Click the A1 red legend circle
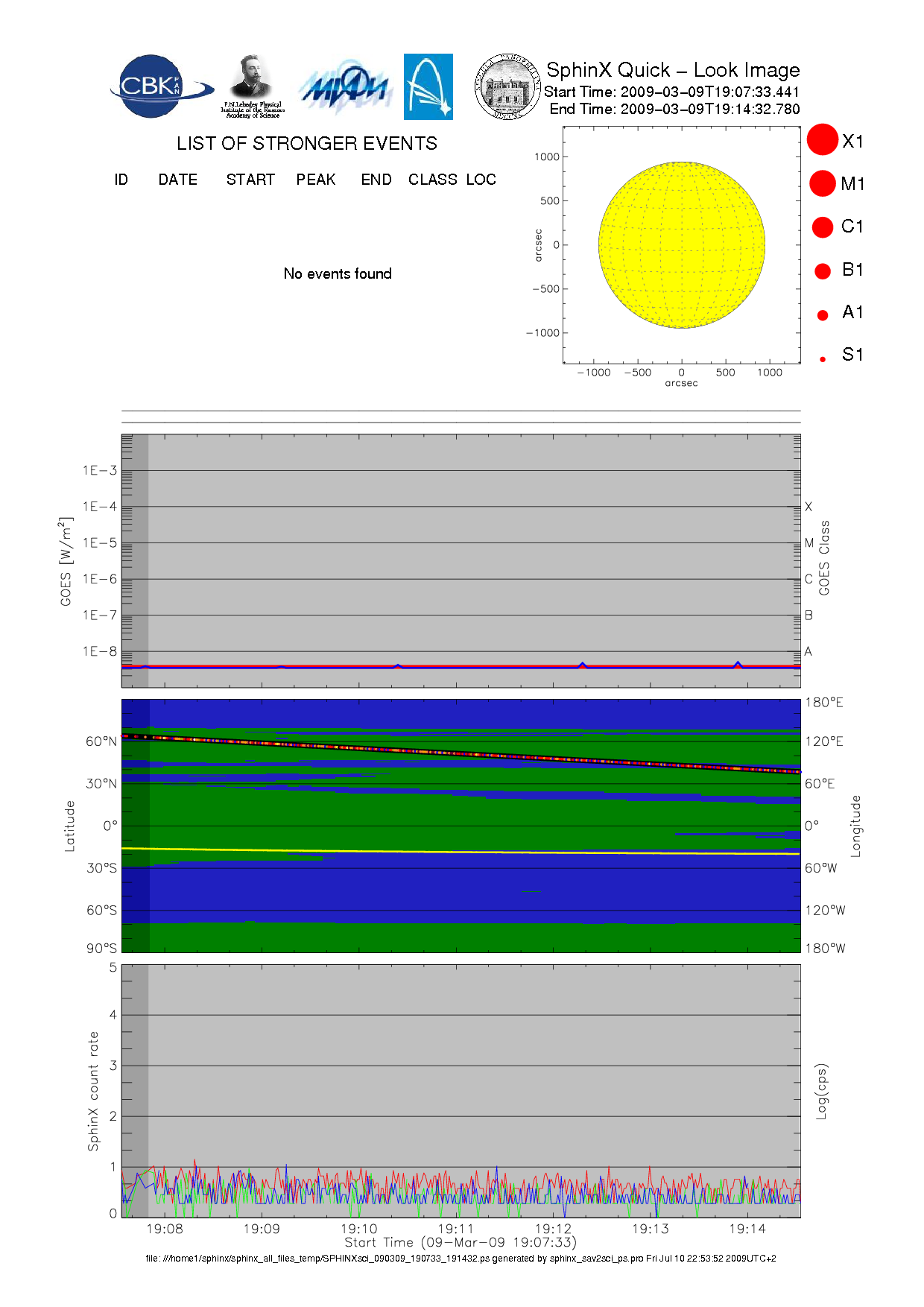The width and height of the screenshot is (924, 1307). (x=823, y=315)
